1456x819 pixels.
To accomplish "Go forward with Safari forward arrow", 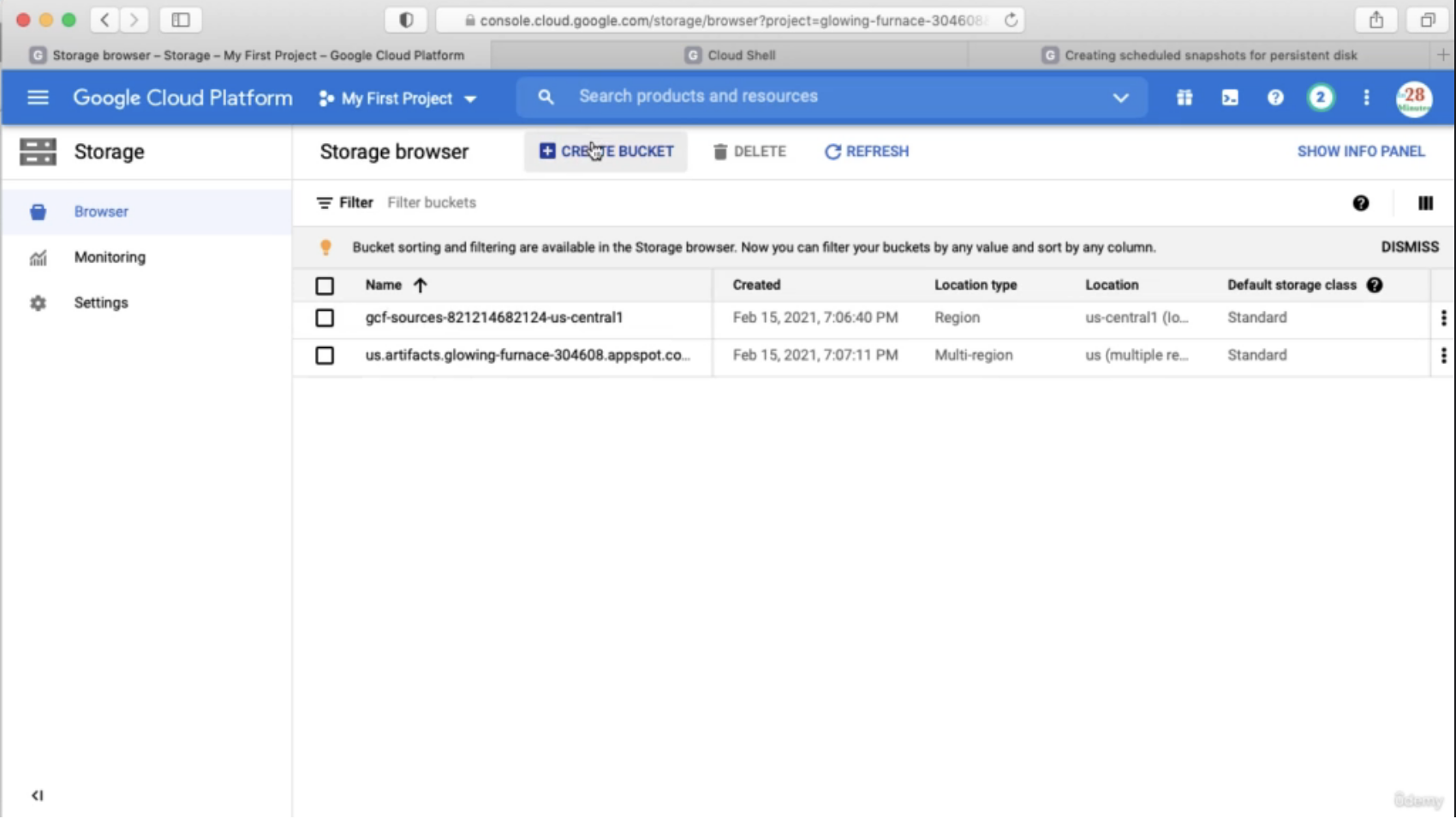I will [134, 20].
